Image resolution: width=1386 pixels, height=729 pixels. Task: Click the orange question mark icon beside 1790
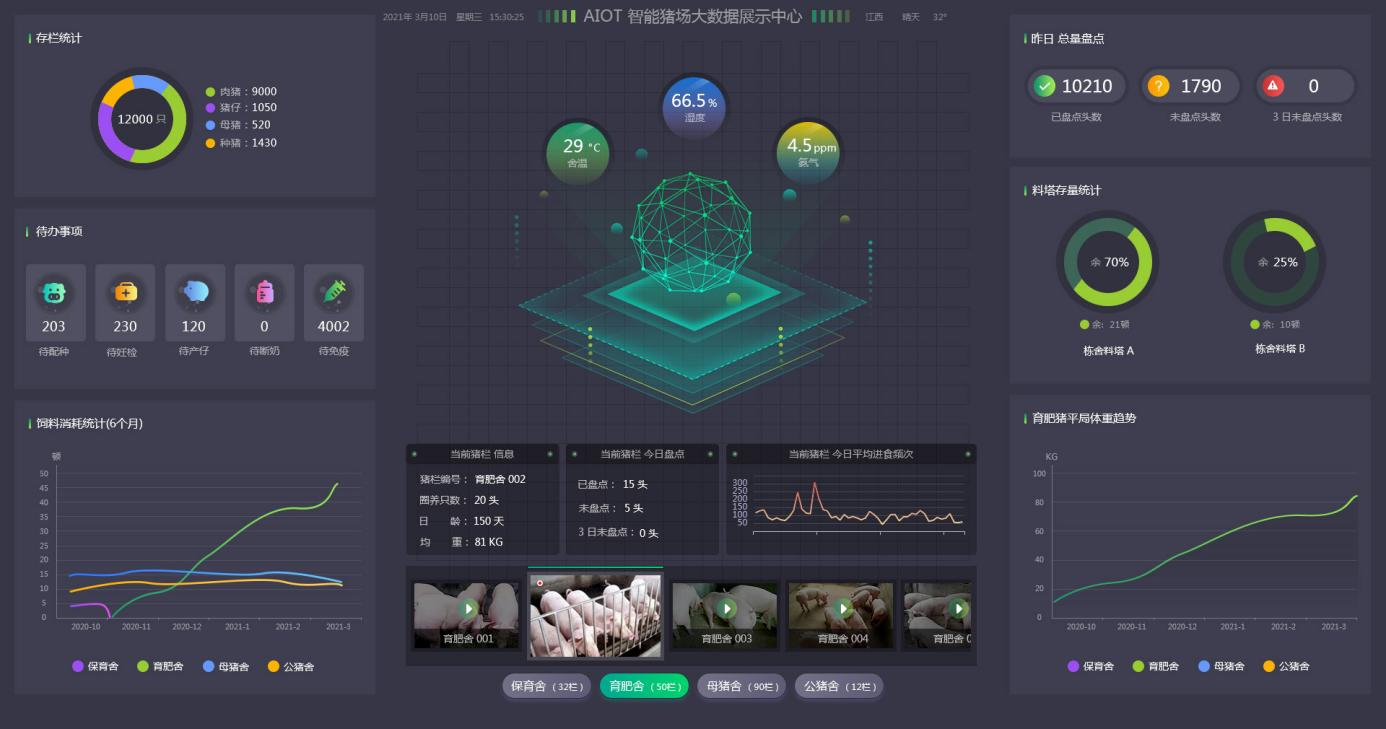[x=1159, y=86]
